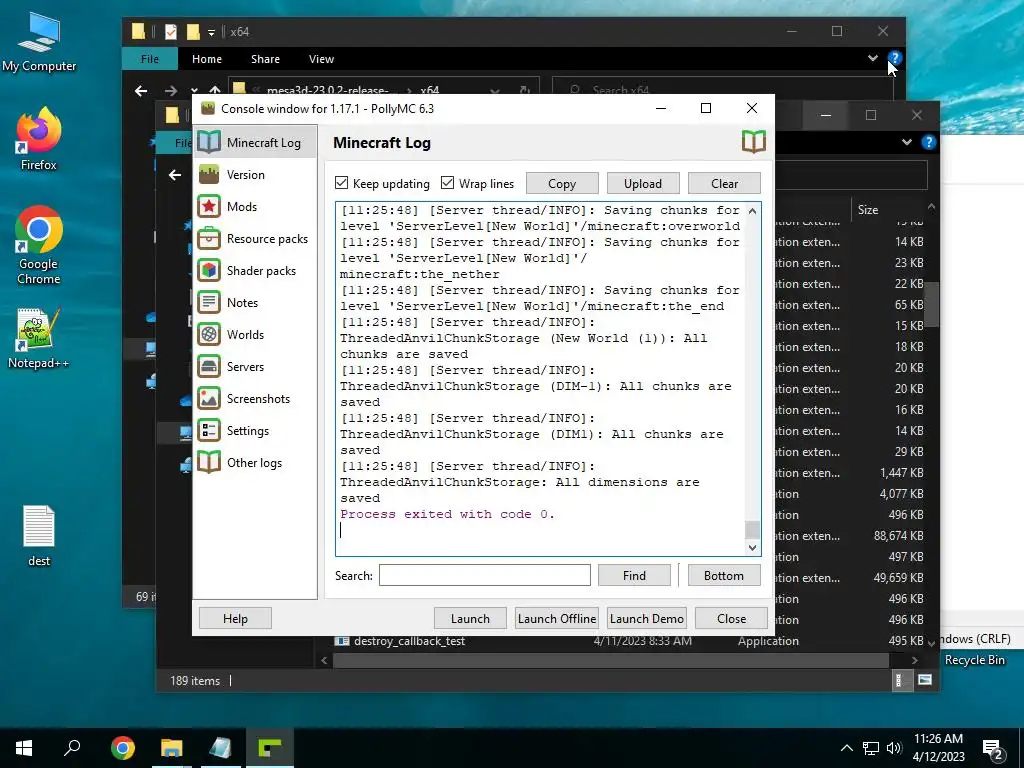Open the instance Settings icon

coord(209,430)
